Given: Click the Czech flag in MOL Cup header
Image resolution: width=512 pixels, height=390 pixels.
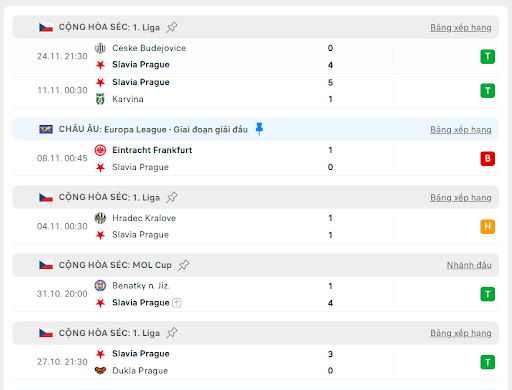Looking at the screenshot, I should click(46, 265).
